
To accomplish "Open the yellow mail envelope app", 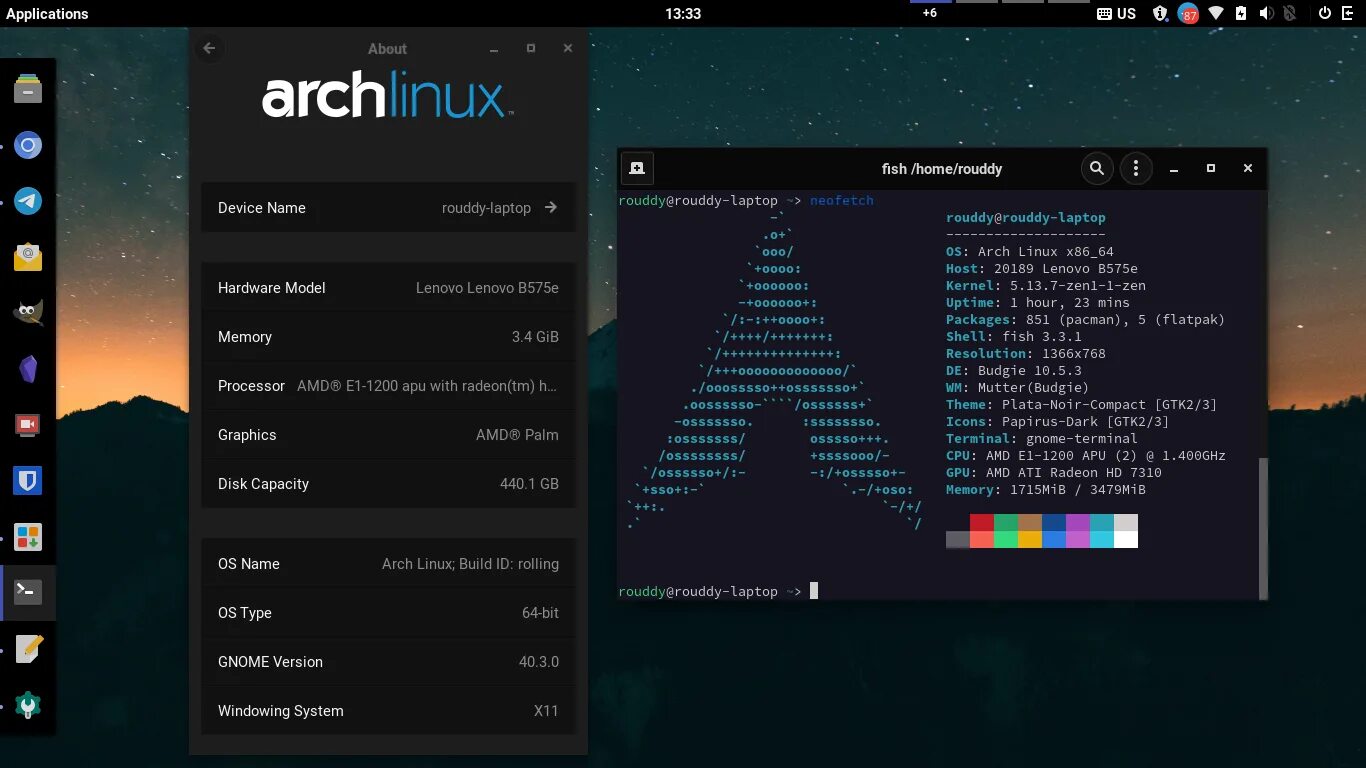I will [28, 257].
